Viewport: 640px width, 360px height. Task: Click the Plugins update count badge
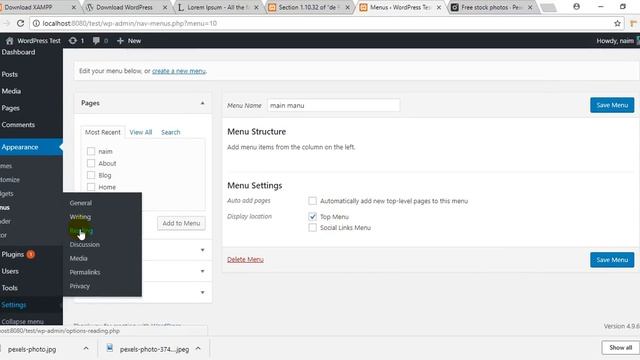(31, 254)
